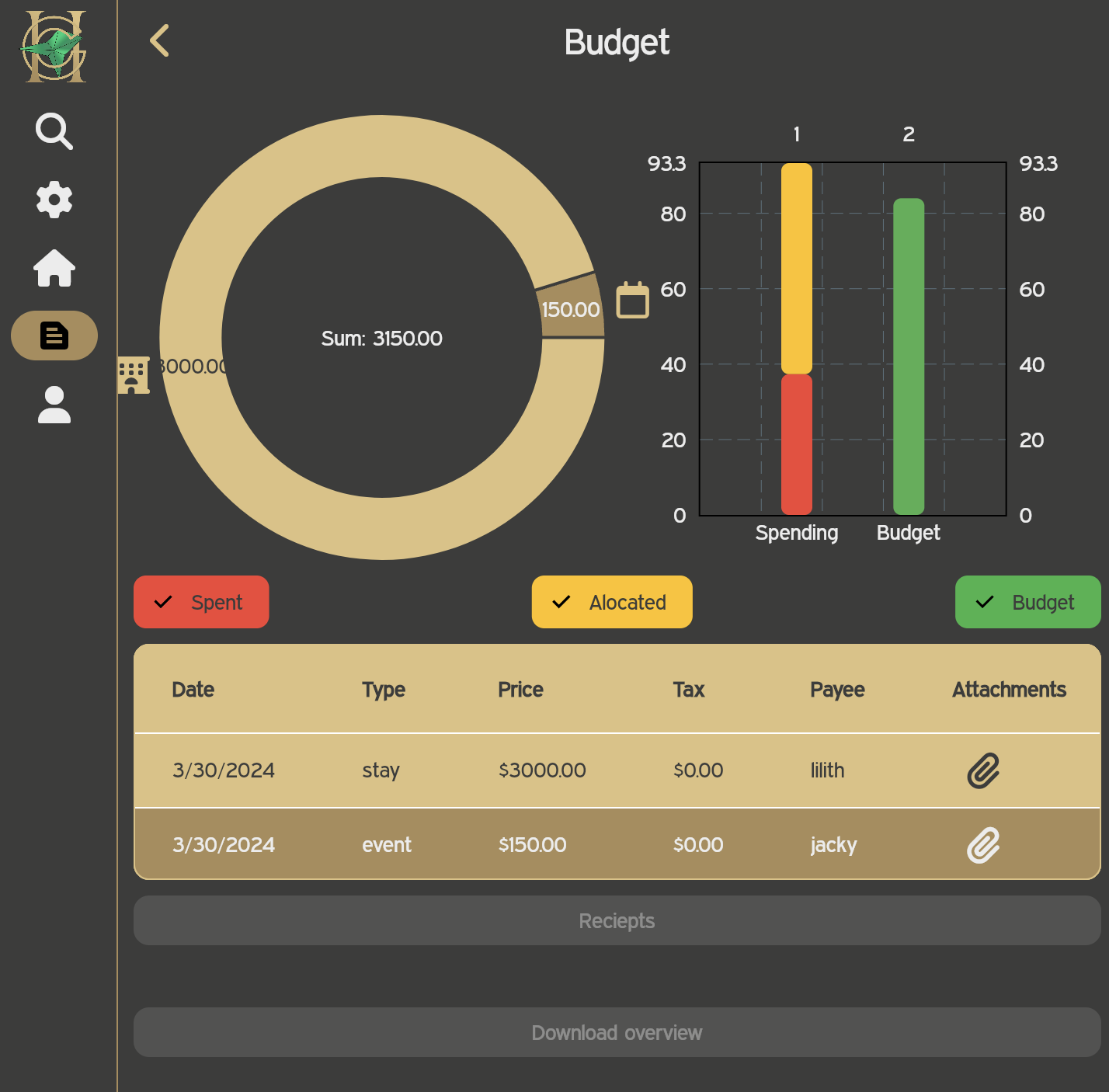Open search from the magnifier icon

[x=54, y=131]
